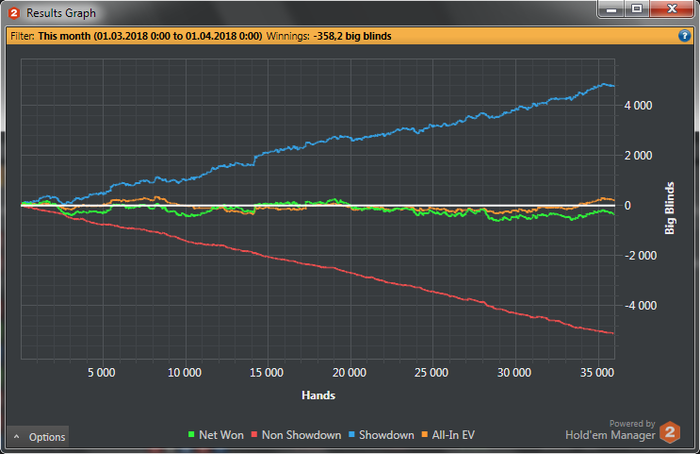The height and width of the screenshot is (454, 700).
Task: Click the Hold'em Manager 2 title bar icon
Action: pos(14,13)
